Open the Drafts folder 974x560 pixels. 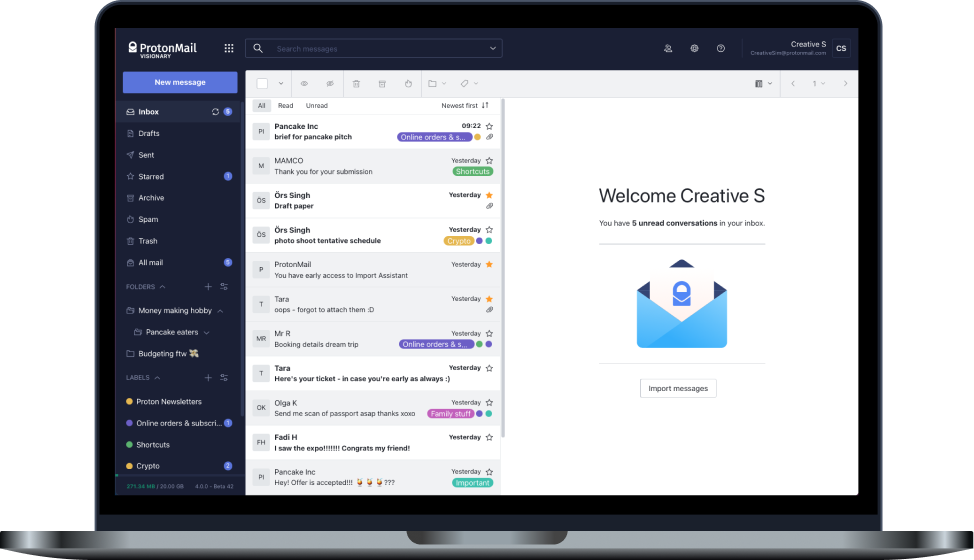tap(148, 133)
